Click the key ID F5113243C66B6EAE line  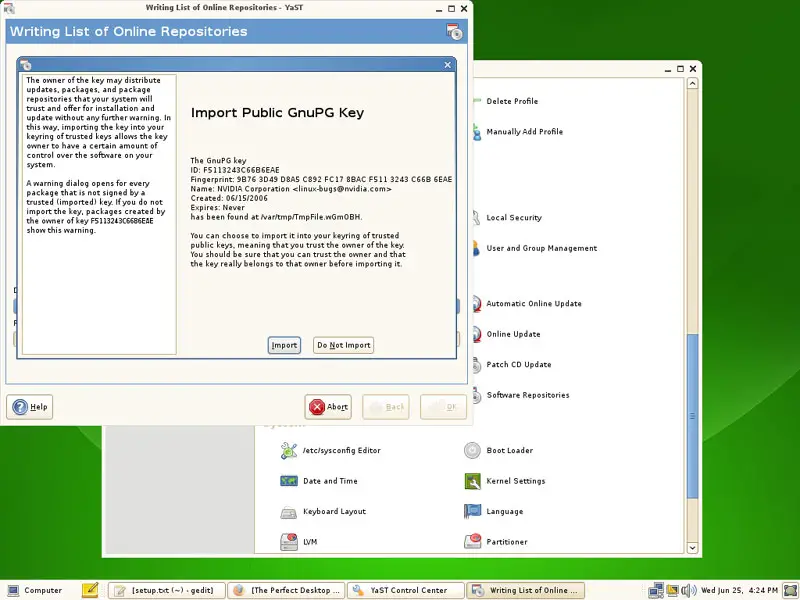click(235, 170)
